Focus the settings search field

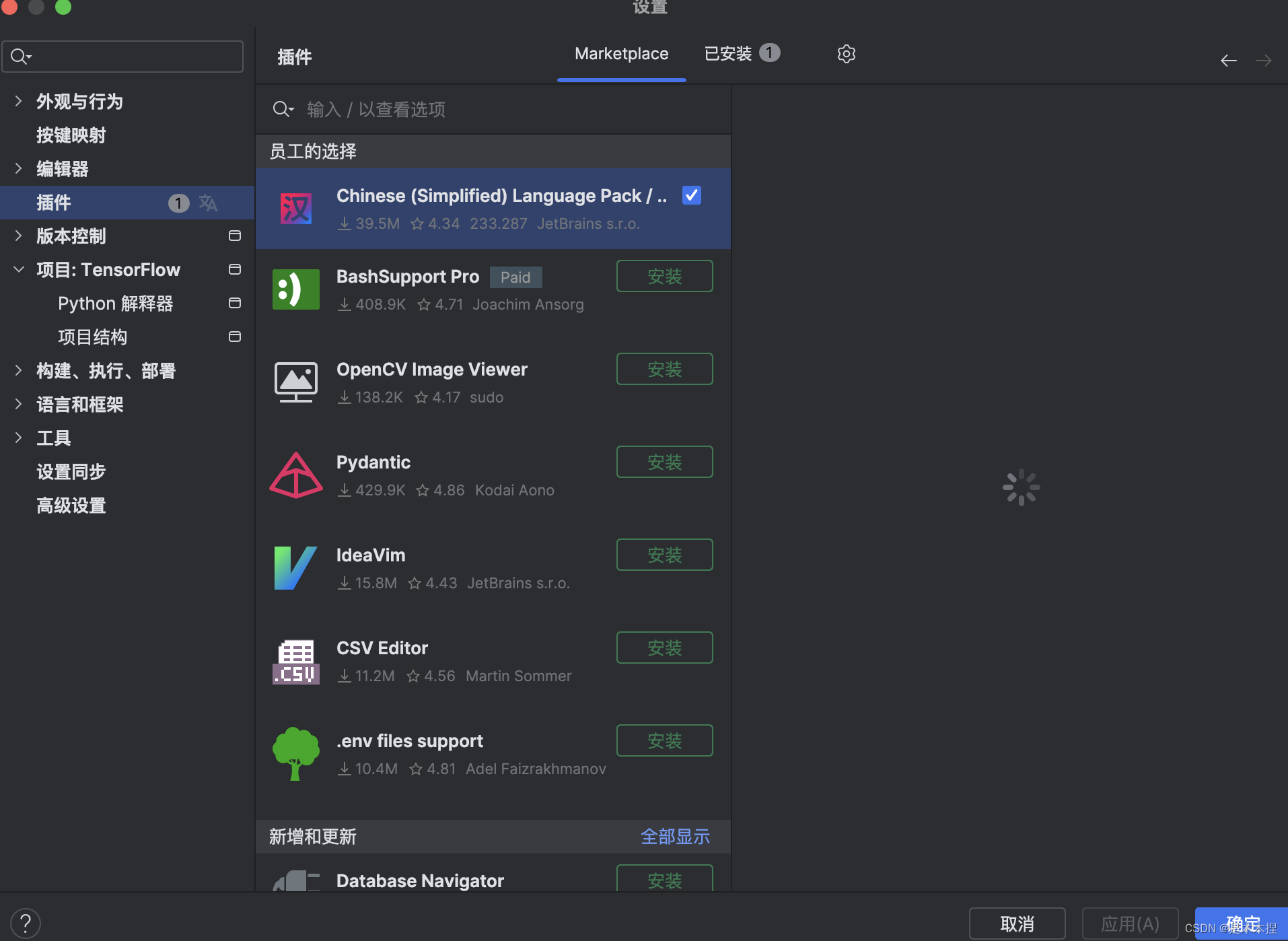pyautogui.click(x=122, y=57)
